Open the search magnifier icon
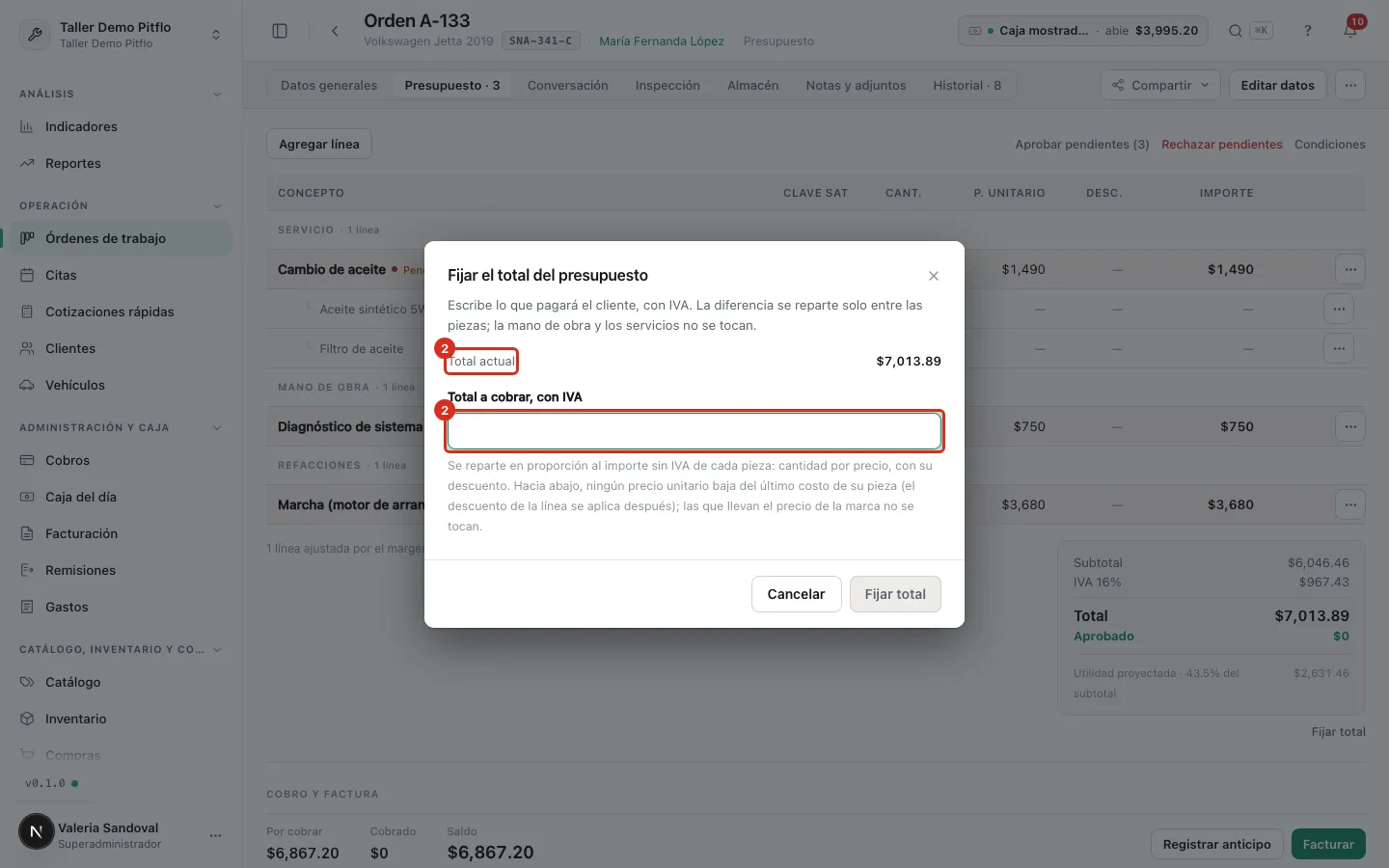 point(1235,31)
